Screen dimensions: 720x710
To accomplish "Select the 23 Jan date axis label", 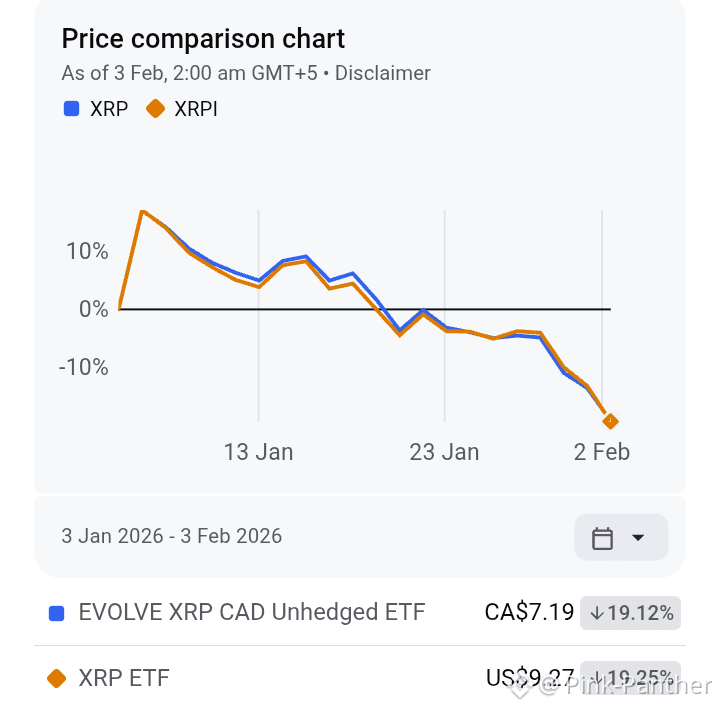I will [444, 452].
